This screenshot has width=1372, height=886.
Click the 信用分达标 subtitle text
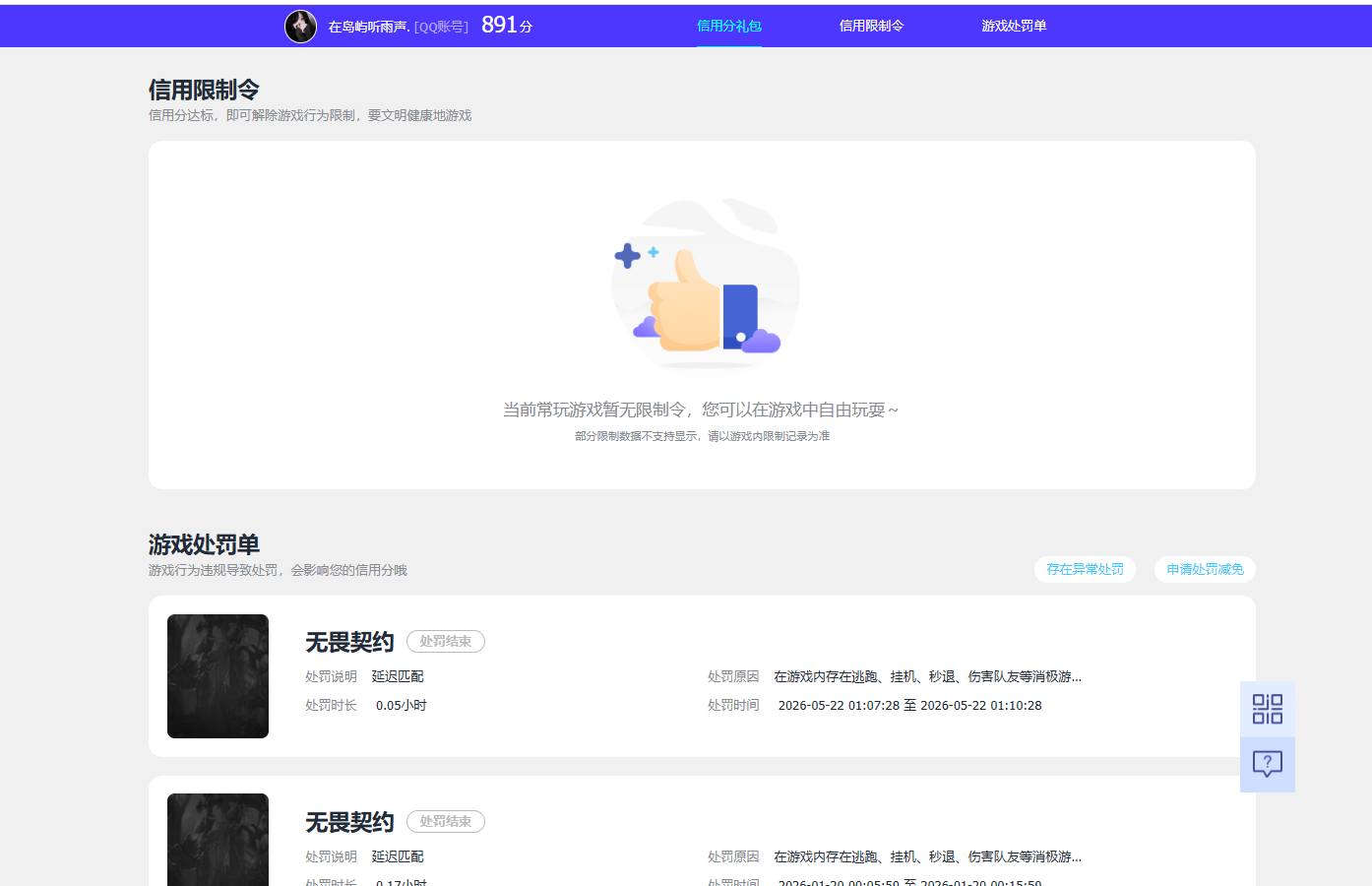tap(310, 115)
